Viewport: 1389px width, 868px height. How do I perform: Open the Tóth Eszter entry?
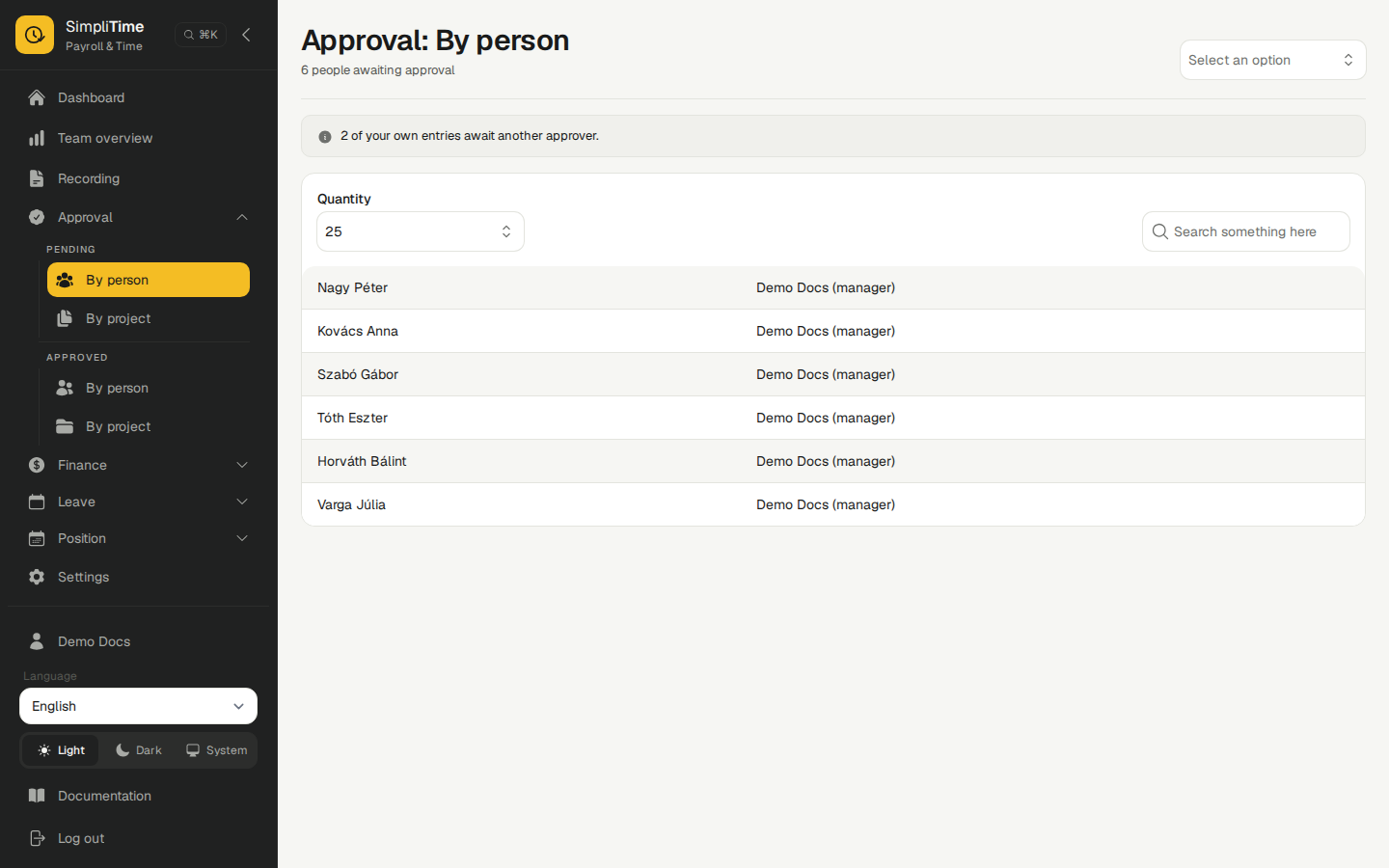[833, 418]
